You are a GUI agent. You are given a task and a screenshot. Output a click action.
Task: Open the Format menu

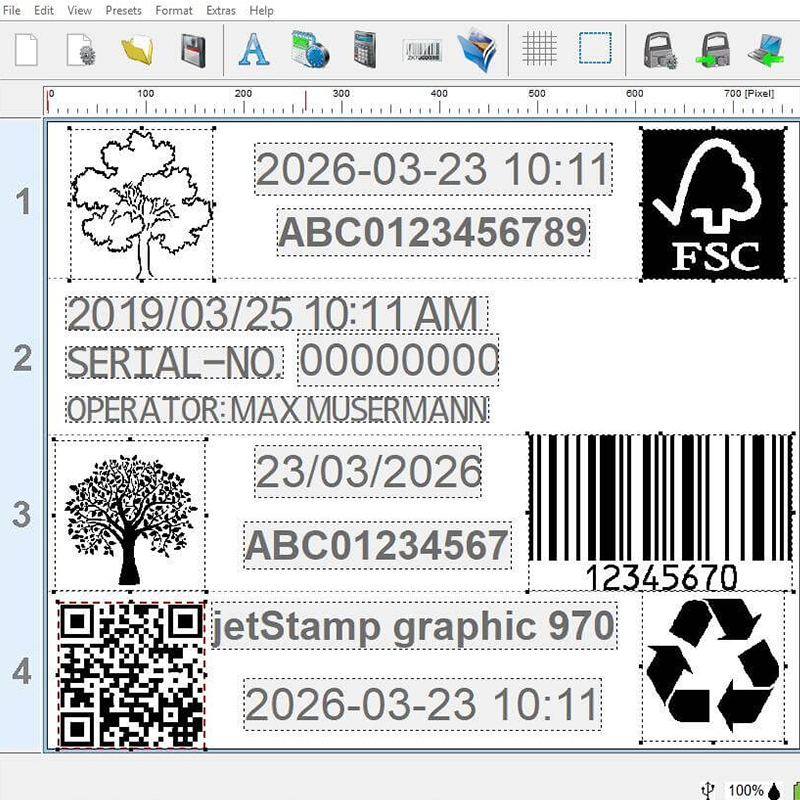tap(174, 10)
